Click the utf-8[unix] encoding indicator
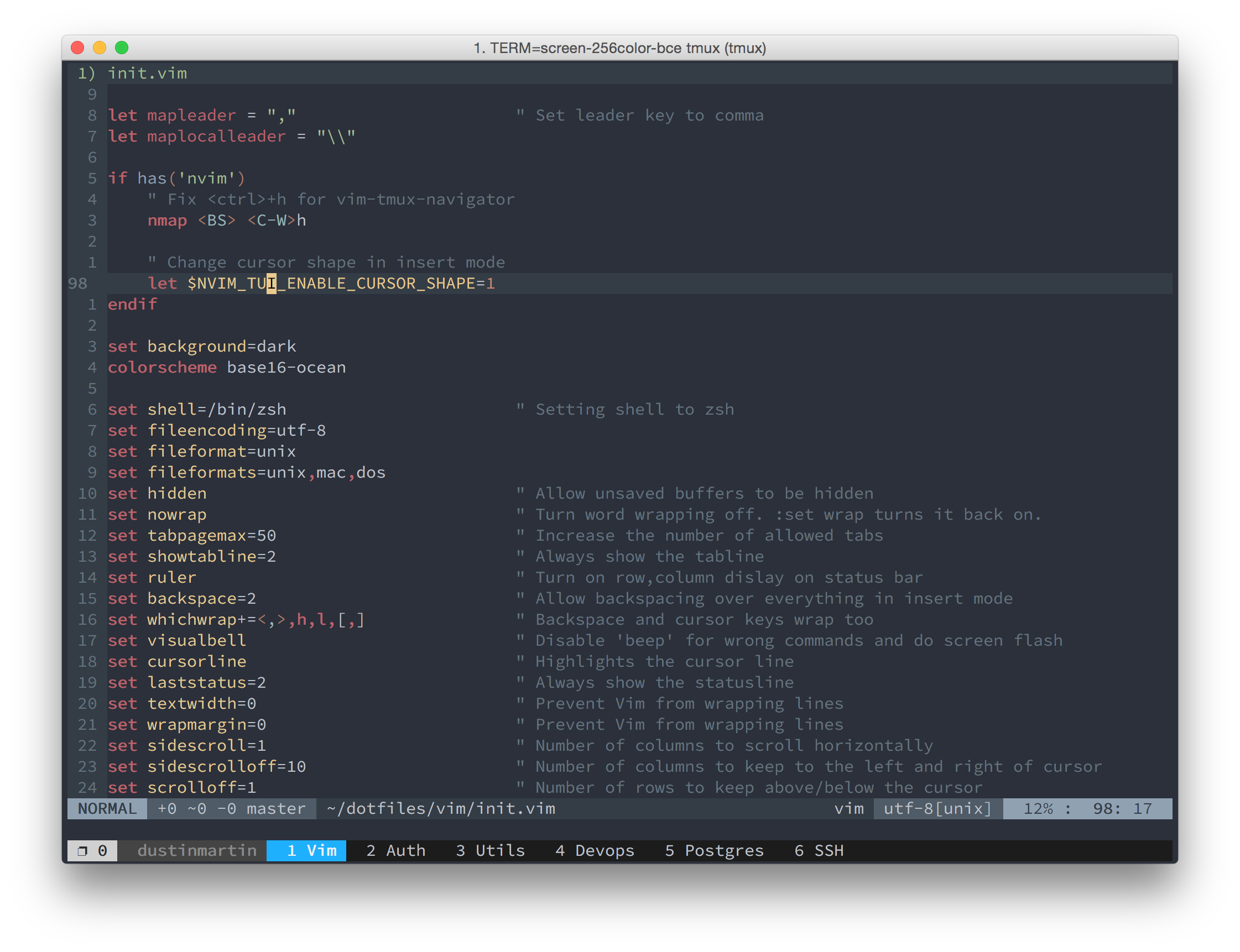The image size is (1240, 952). click(938, 809)
